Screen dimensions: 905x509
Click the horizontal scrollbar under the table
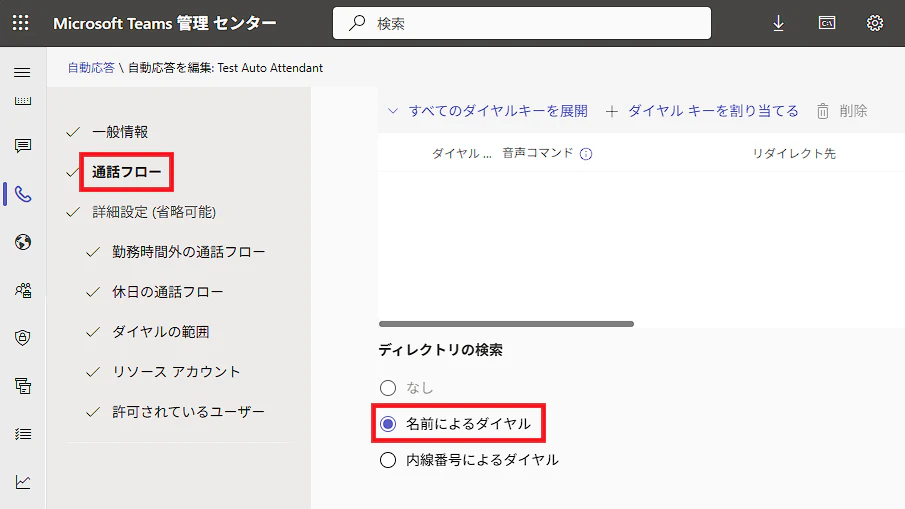tap(506, 324)
